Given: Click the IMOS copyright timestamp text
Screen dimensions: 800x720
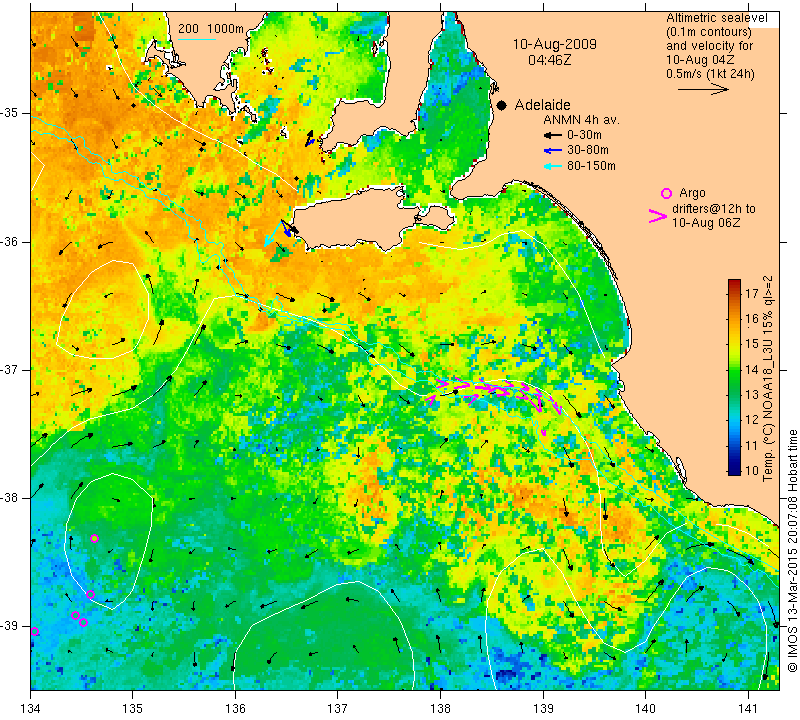Looking at the screenshot, I should point(792,550).
